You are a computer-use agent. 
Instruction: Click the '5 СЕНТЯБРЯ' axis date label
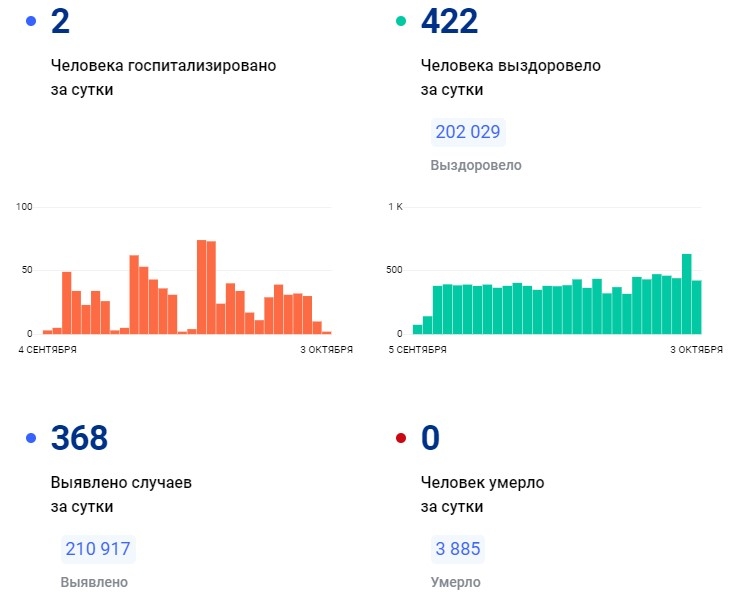(418, 350)
